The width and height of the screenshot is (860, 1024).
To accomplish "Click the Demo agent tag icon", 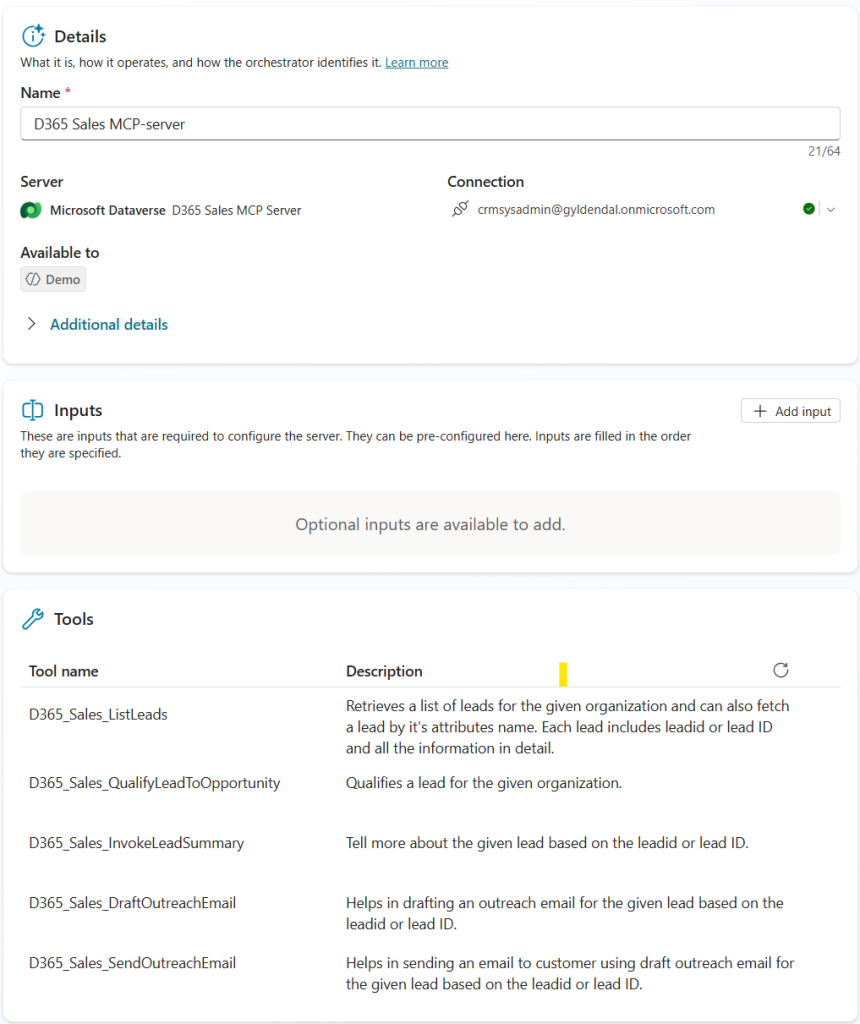I will tap(33, 279).
